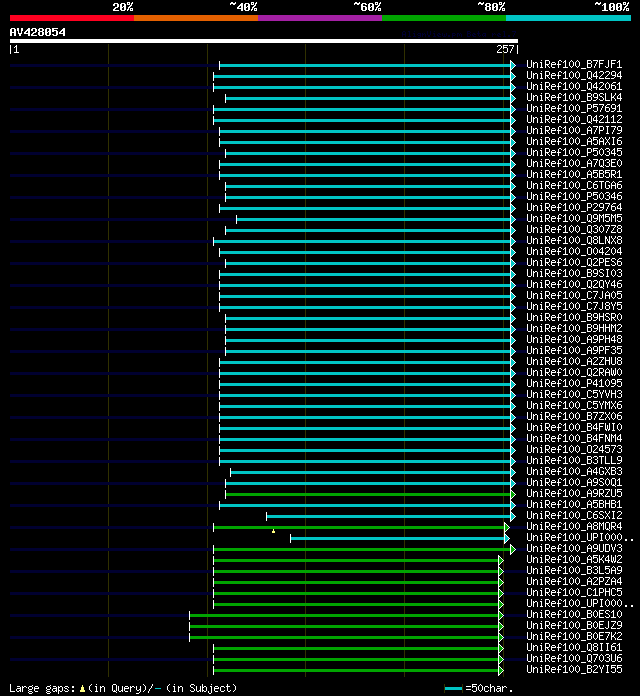Select the UniRef100_B9SI03 label
This screenshot has height=696, width=640.
(x=574, y=273)
